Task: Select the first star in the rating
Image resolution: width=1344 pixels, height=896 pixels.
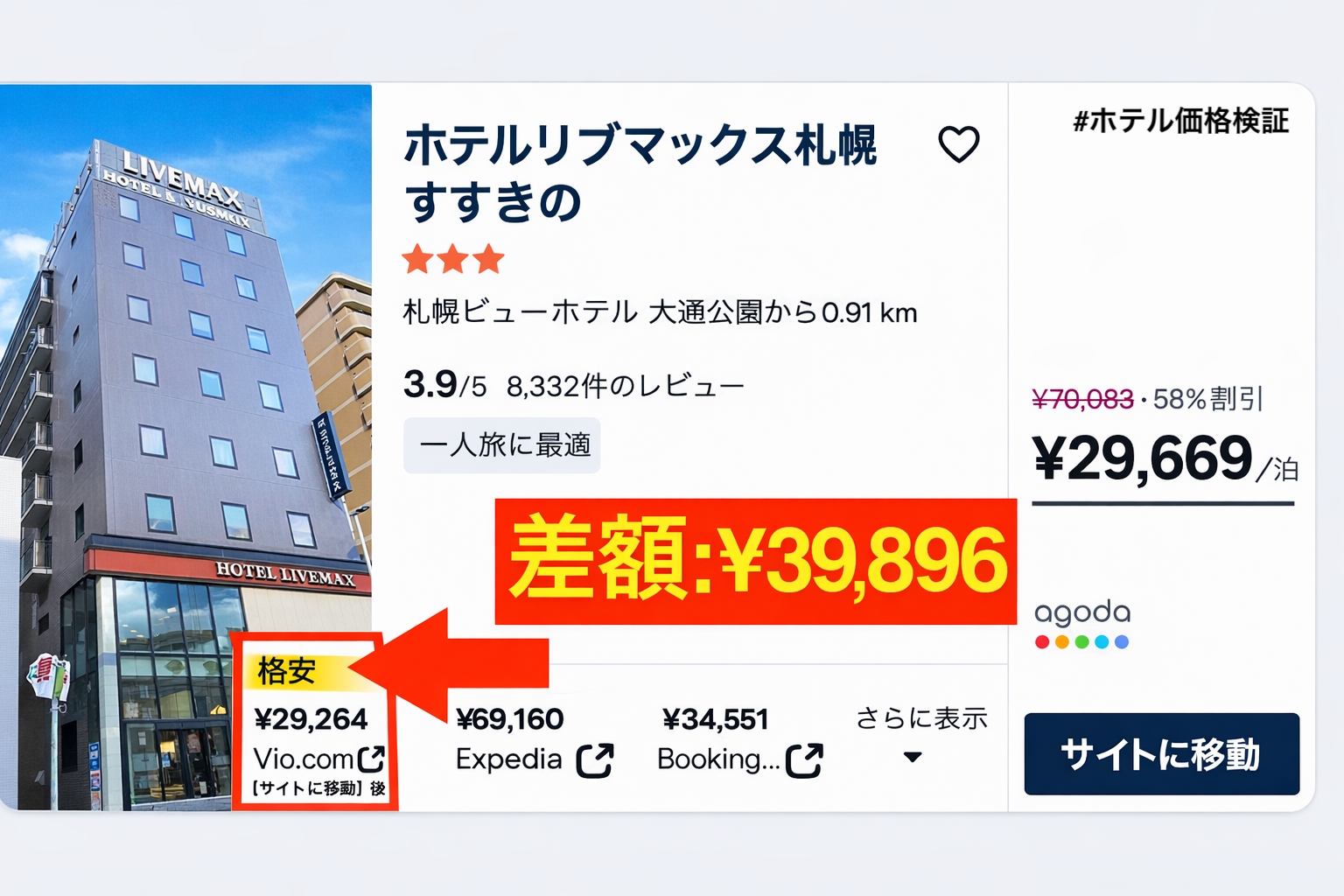Action: pos(417,258)
